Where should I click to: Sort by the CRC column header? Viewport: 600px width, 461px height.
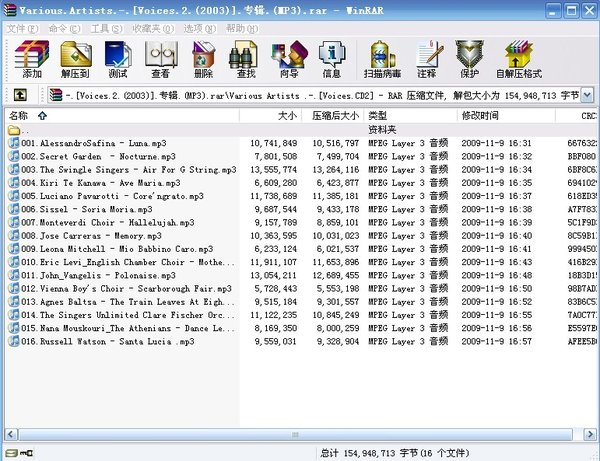(577, 116)
